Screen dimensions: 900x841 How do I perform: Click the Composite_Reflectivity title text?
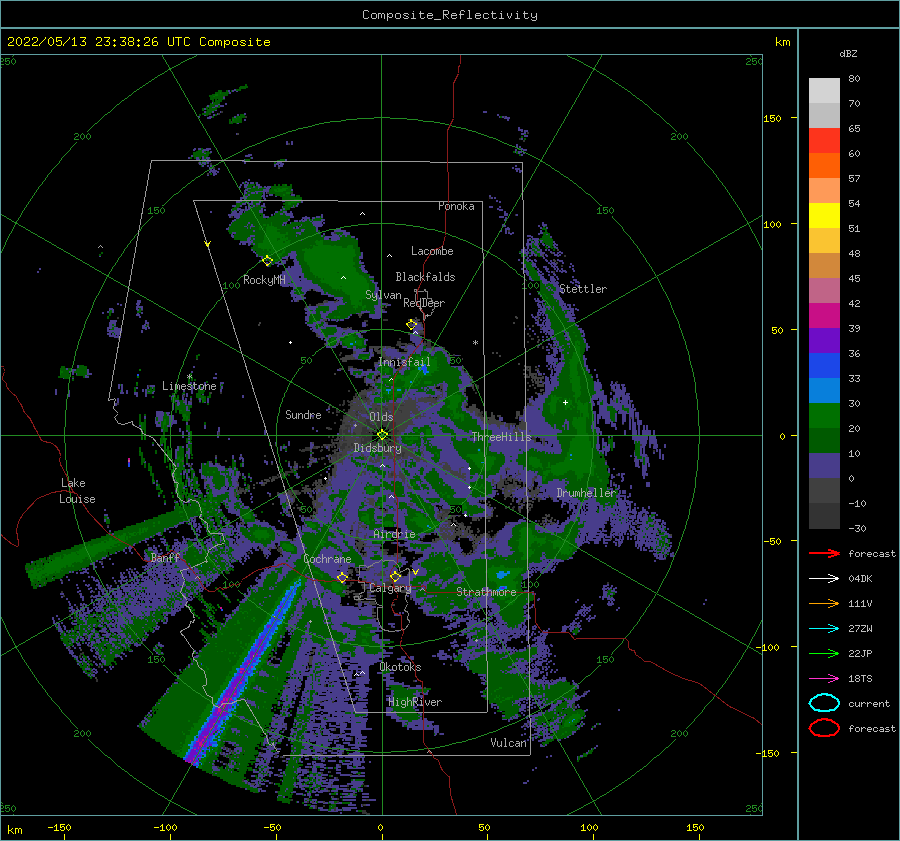click(450, 15)
